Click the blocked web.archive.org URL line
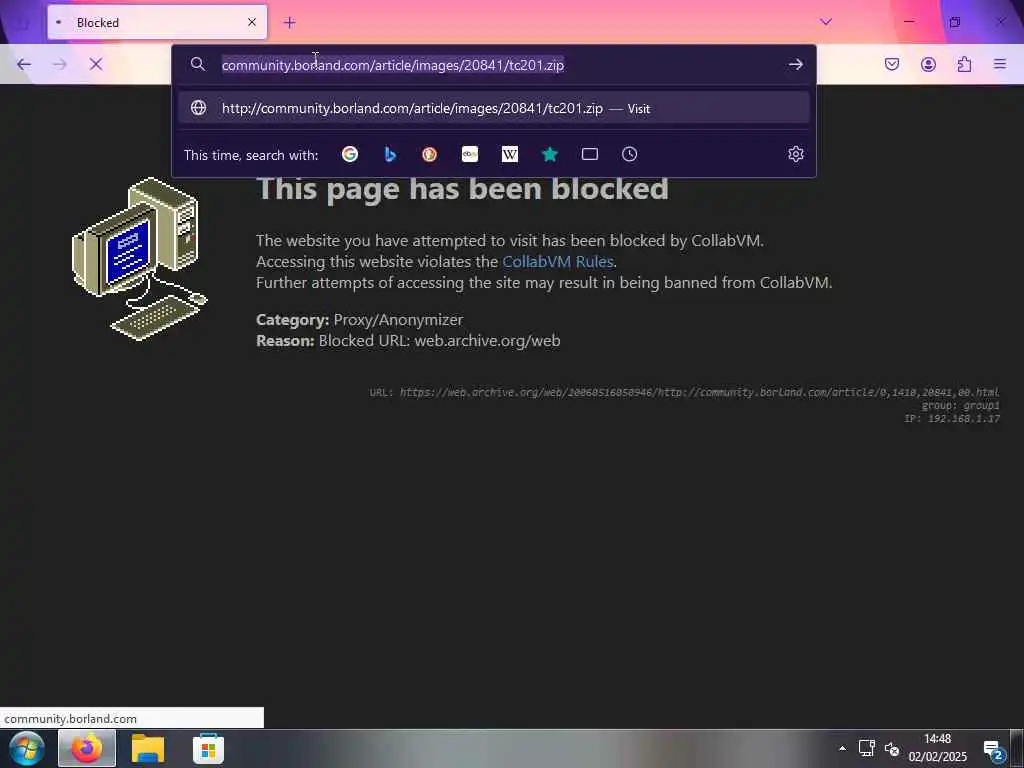Image resolution: width=1024 pixels, height=768 pixels. click(x=684, y=392)
